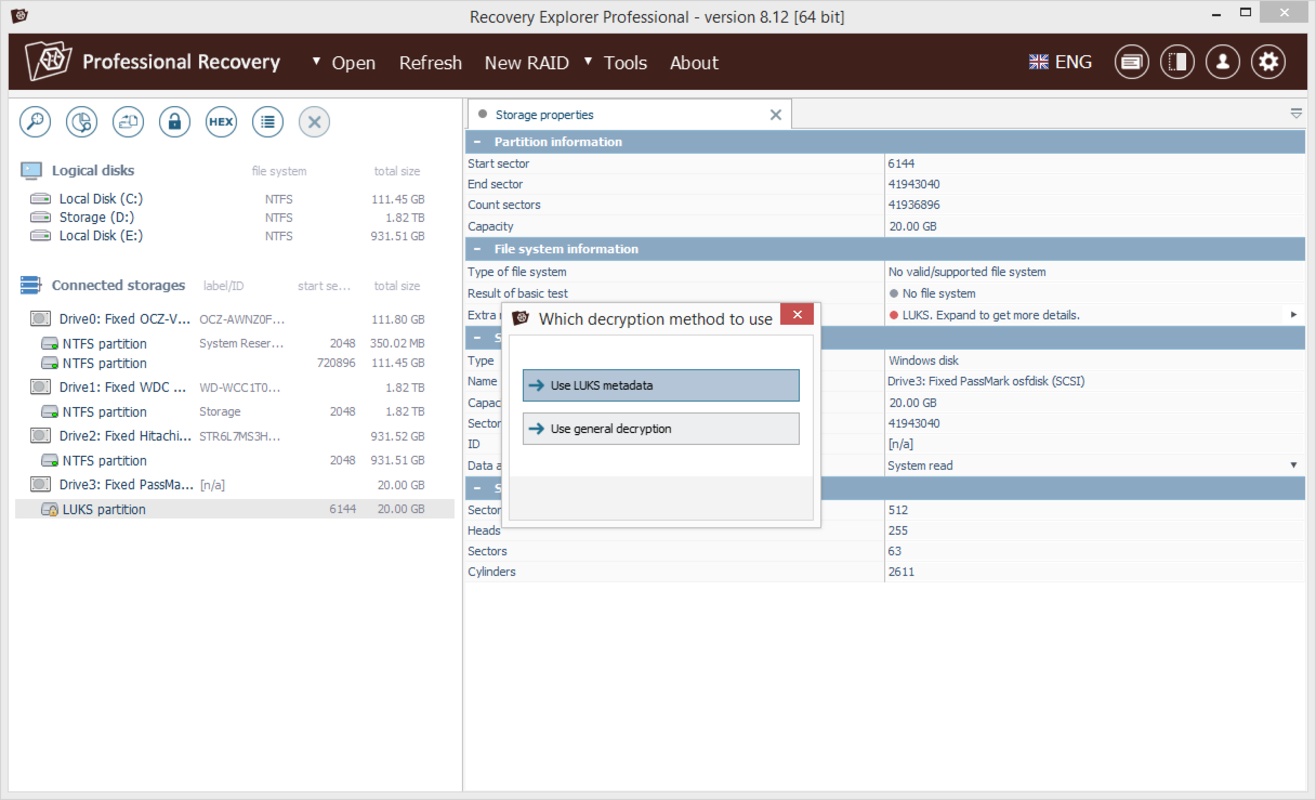The width and height of the screenshot is (1316, 800).
Task: Click the list-style storage properties icon
Action: [x=267, y=122]
